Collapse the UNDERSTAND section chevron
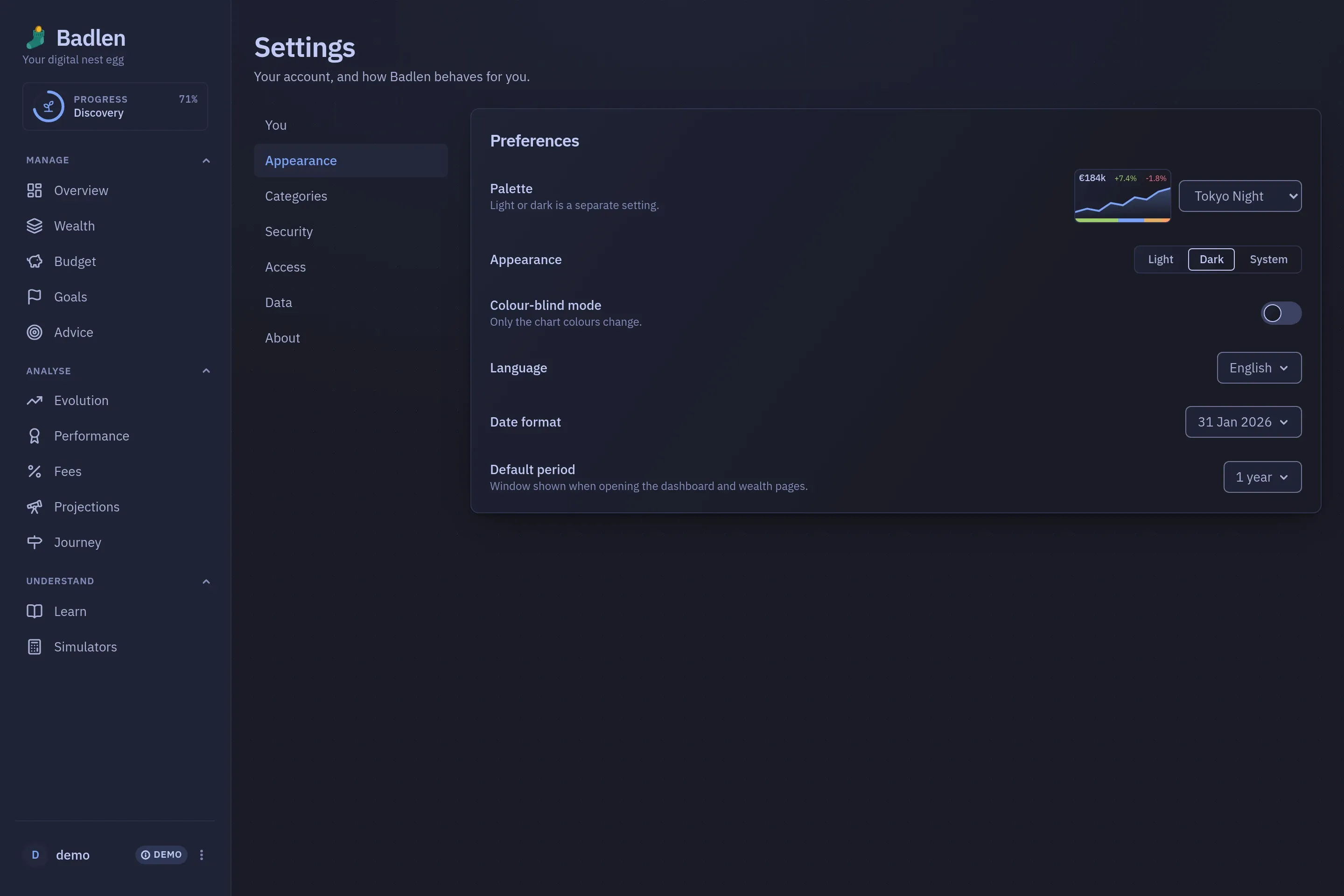Viewport: 1344px width, 896px height. (206, 582)
